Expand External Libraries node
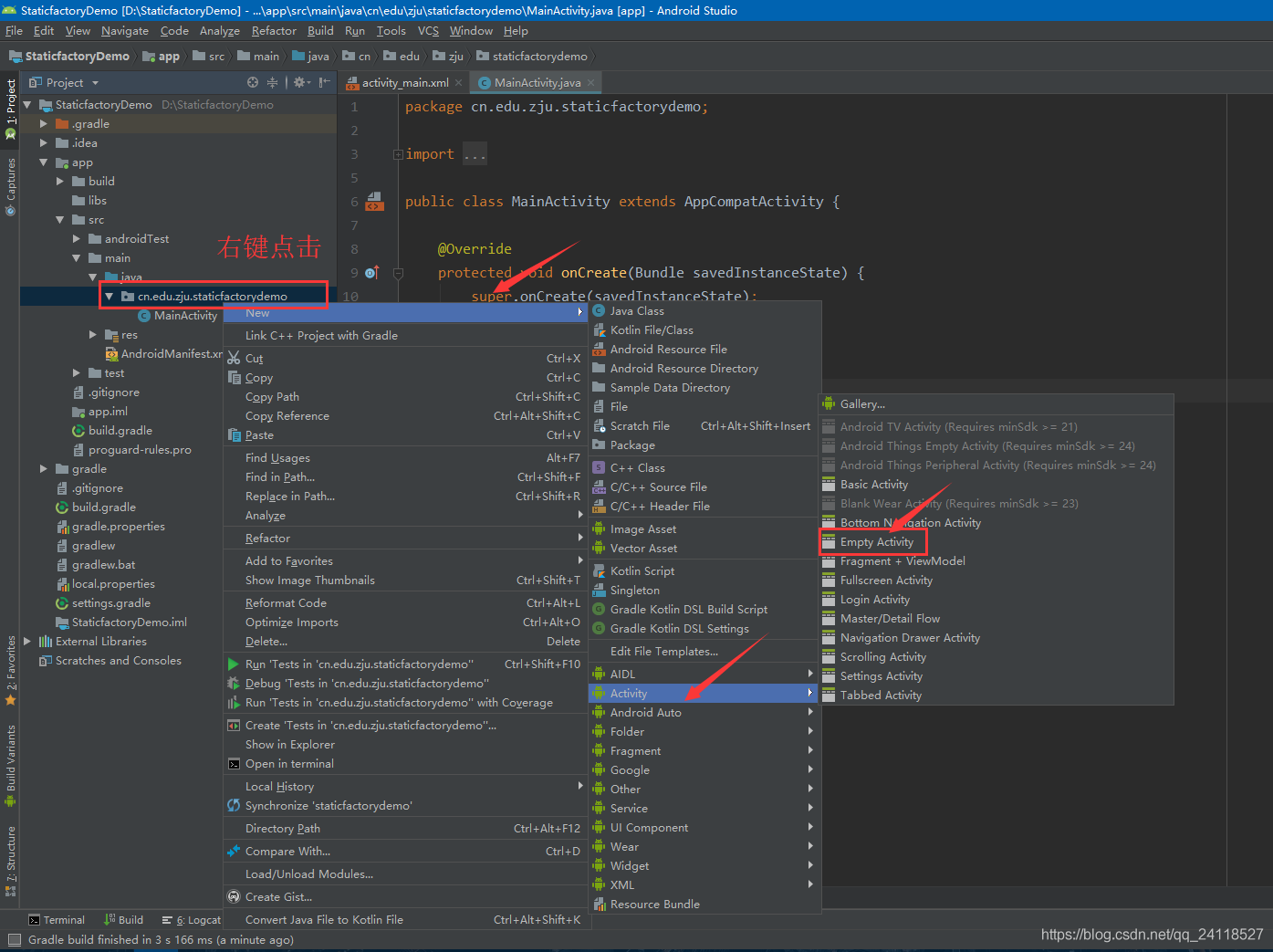Screen dimensions: 1273x952 27,642
